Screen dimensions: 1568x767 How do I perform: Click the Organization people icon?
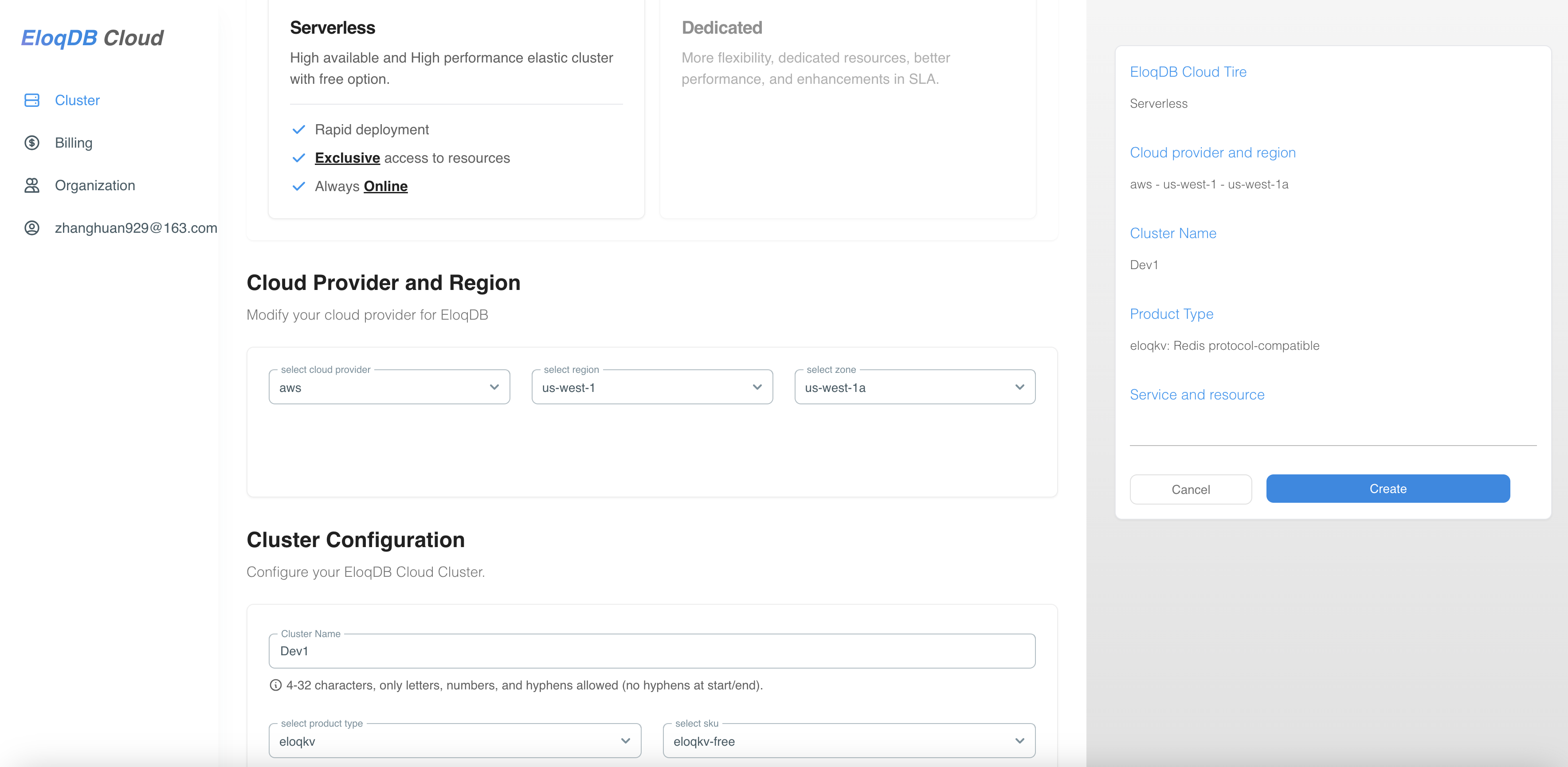31,185
